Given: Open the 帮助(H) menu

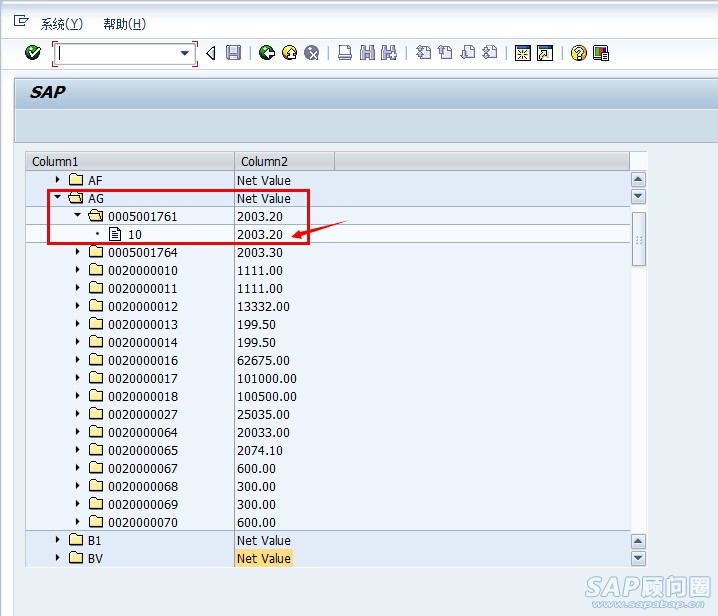Looking at the screenshot, I should [x=125, y=24].
